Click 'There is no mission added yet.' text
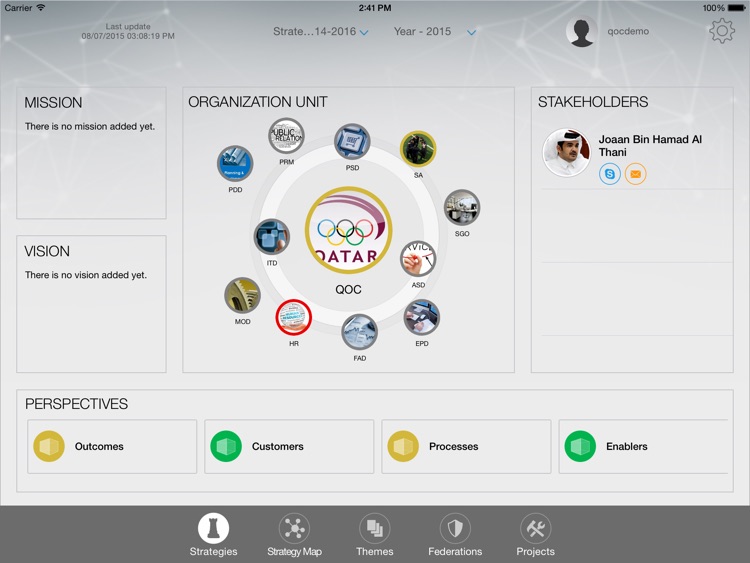The image size is (750, 563). tap(90, 127)
